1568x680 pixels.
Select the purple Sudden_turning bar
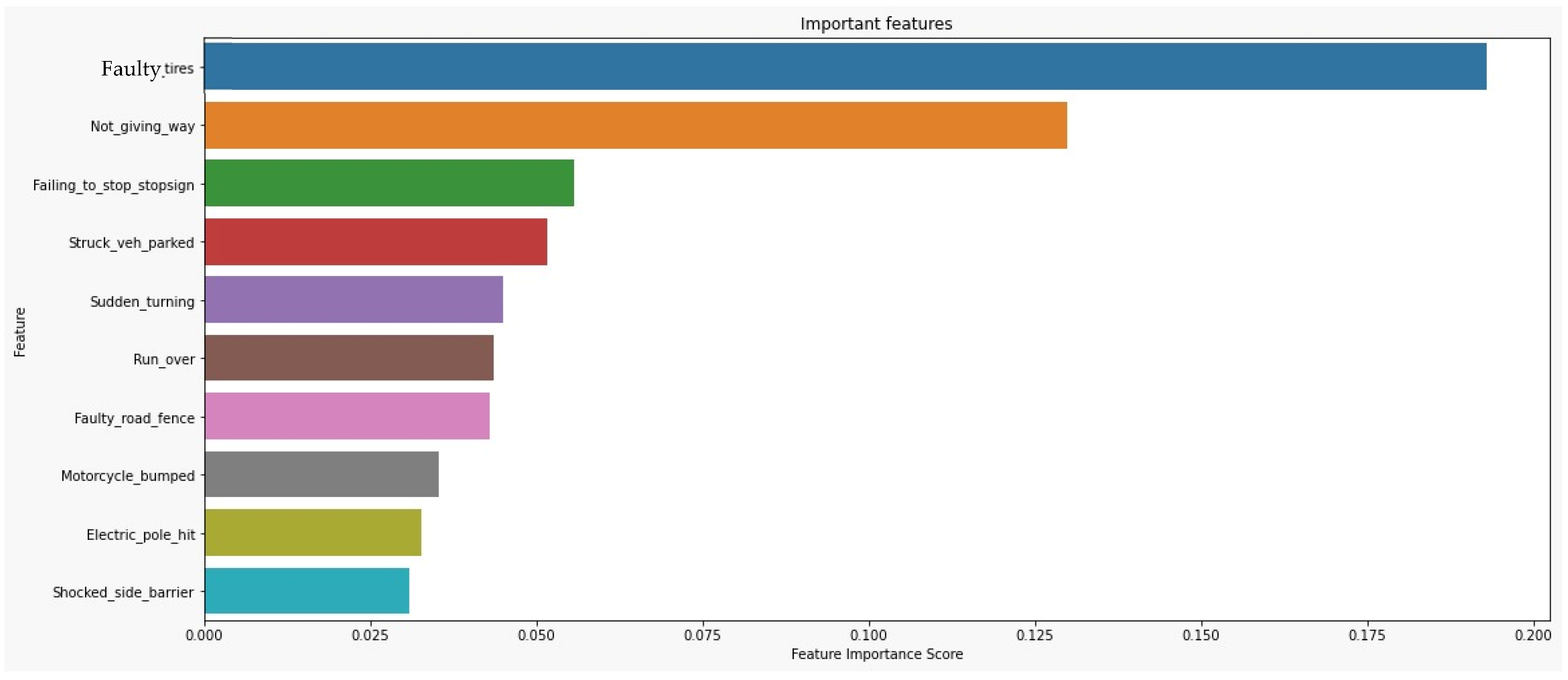tap(354, 300)
